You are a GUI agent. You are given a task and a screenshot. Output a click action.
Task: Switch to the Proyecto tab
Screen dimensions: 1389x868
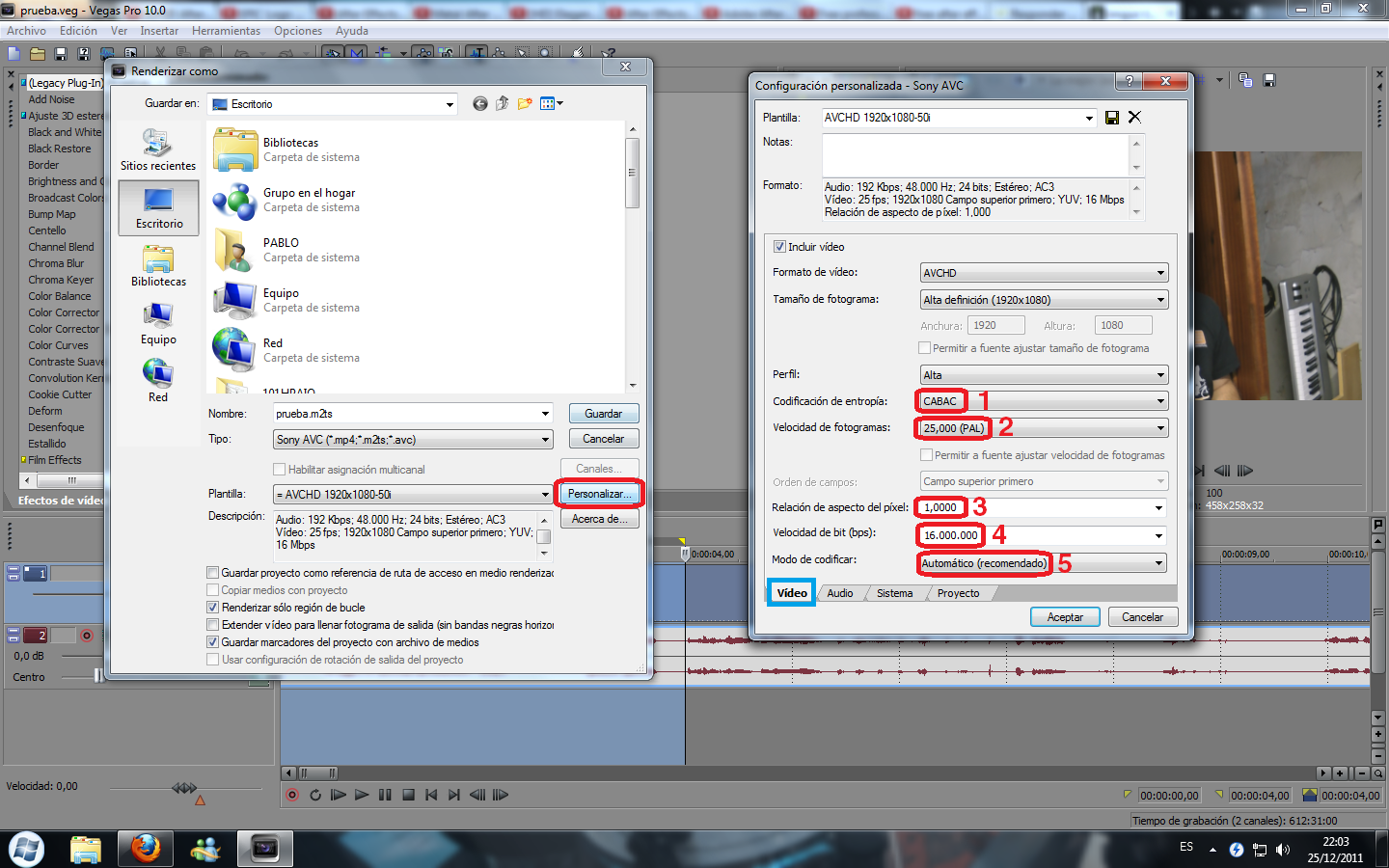tap(958, 593)
